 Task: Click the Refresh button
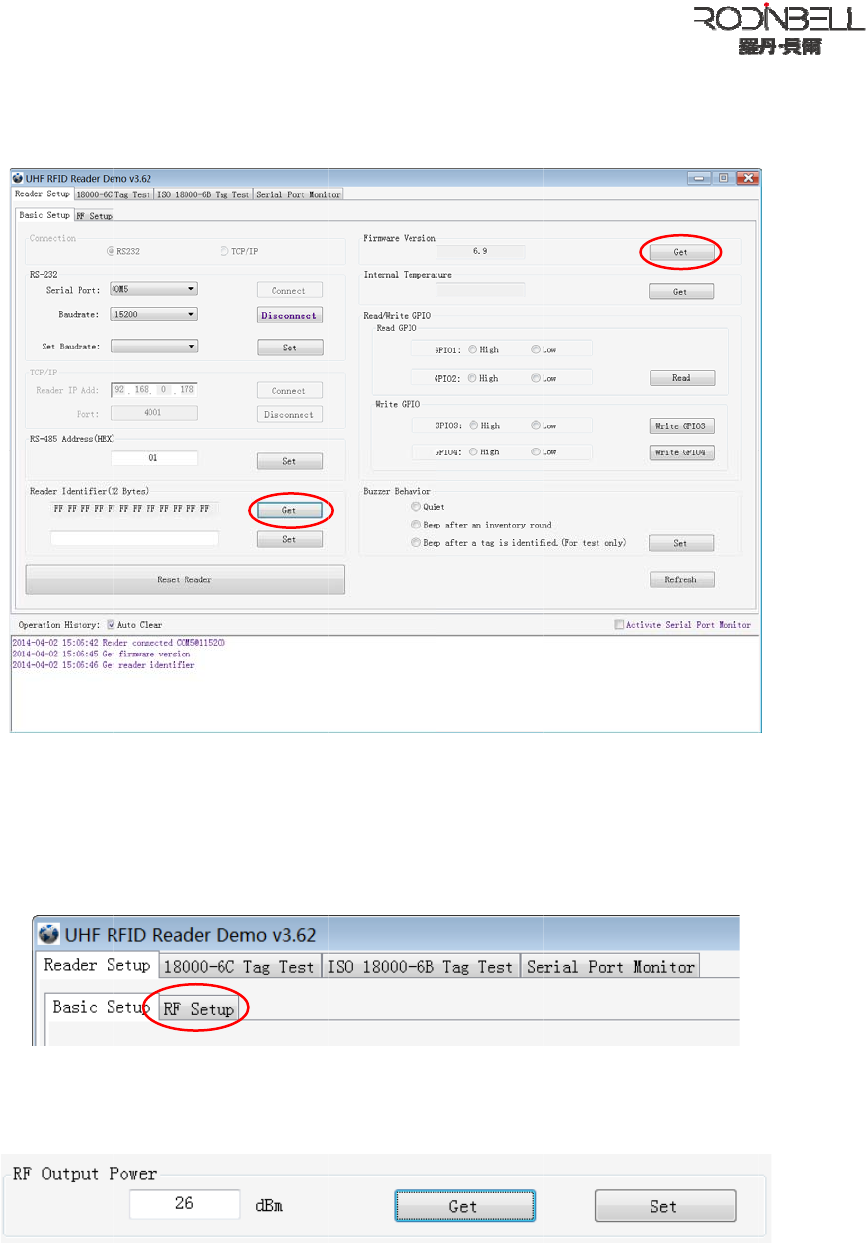click(x=681, y=579)
